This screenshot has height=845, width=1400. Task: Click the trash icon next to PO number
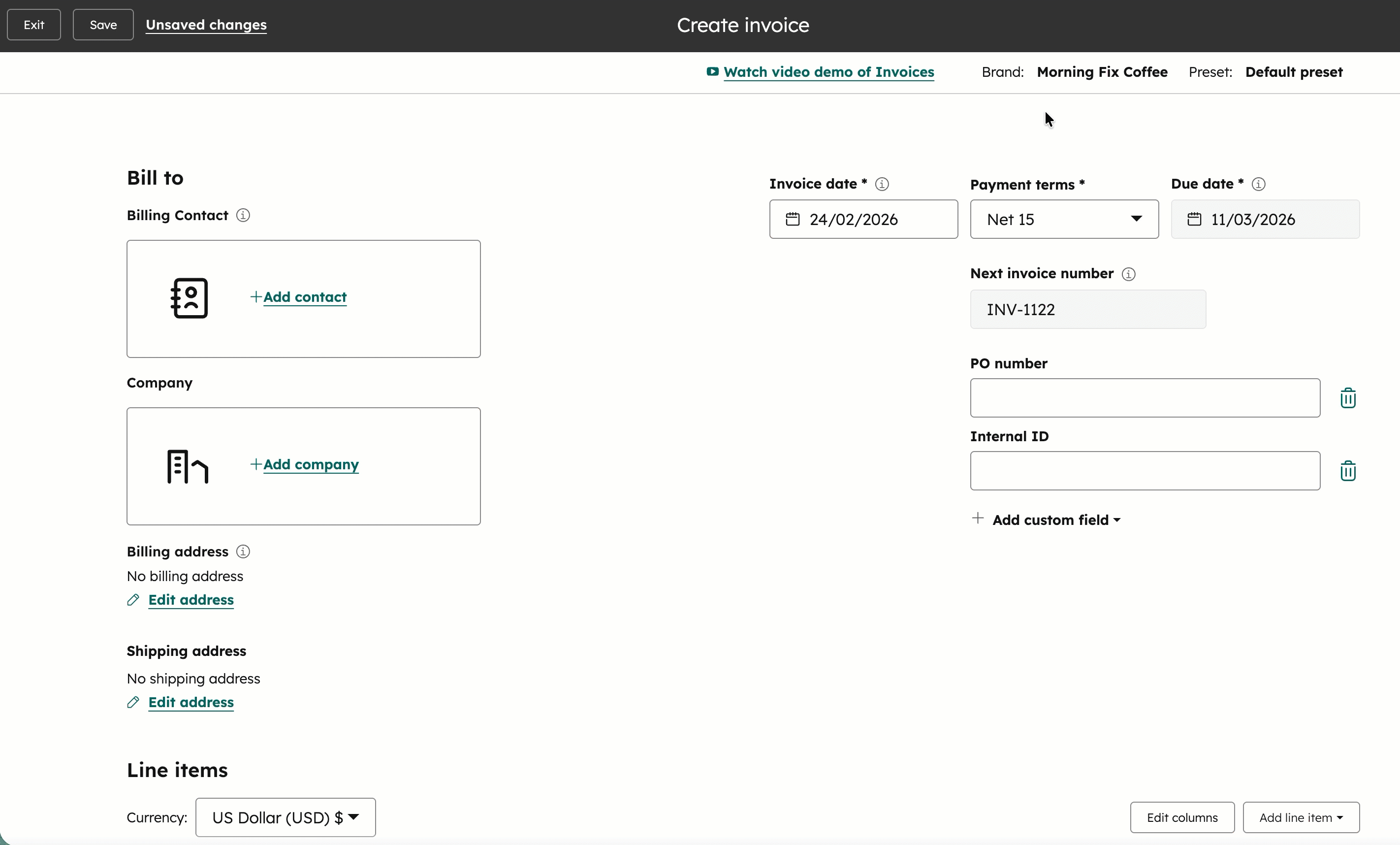point(1348,398)
